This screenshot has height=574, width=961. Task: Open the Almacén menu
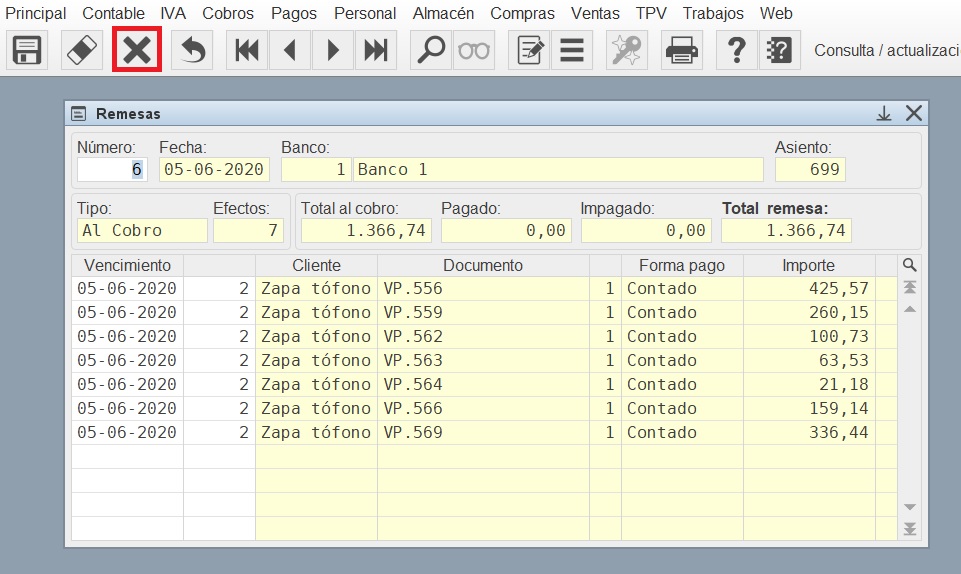click(x=443, y=14)
